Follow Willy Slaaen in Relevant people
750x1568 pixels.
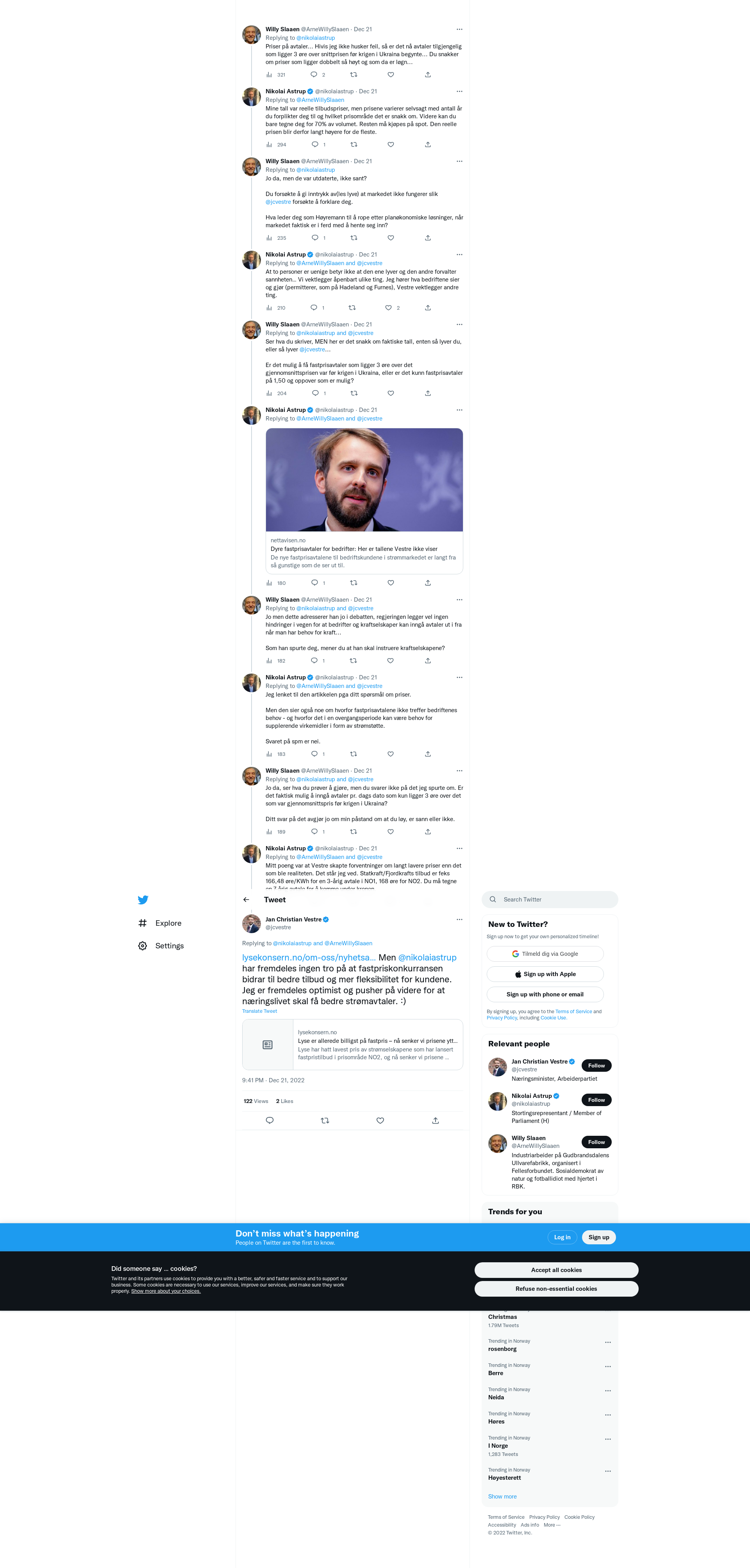[x=596, y=1142]
